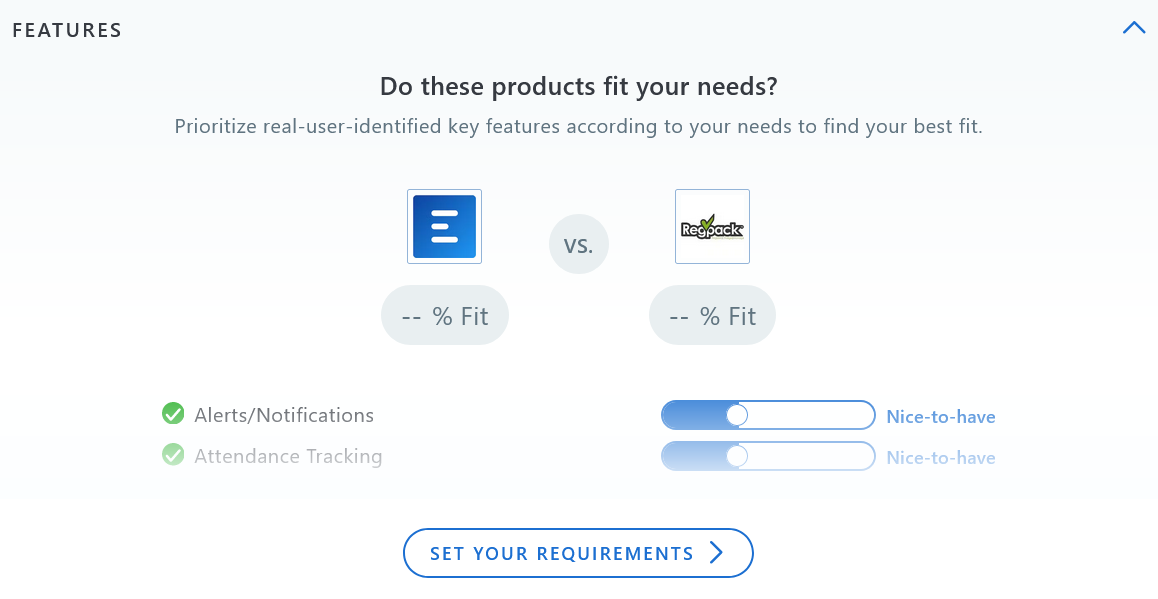1158x599 pixels.
Task: Click the 'vs.' circle badge
Action: point(578,244)
